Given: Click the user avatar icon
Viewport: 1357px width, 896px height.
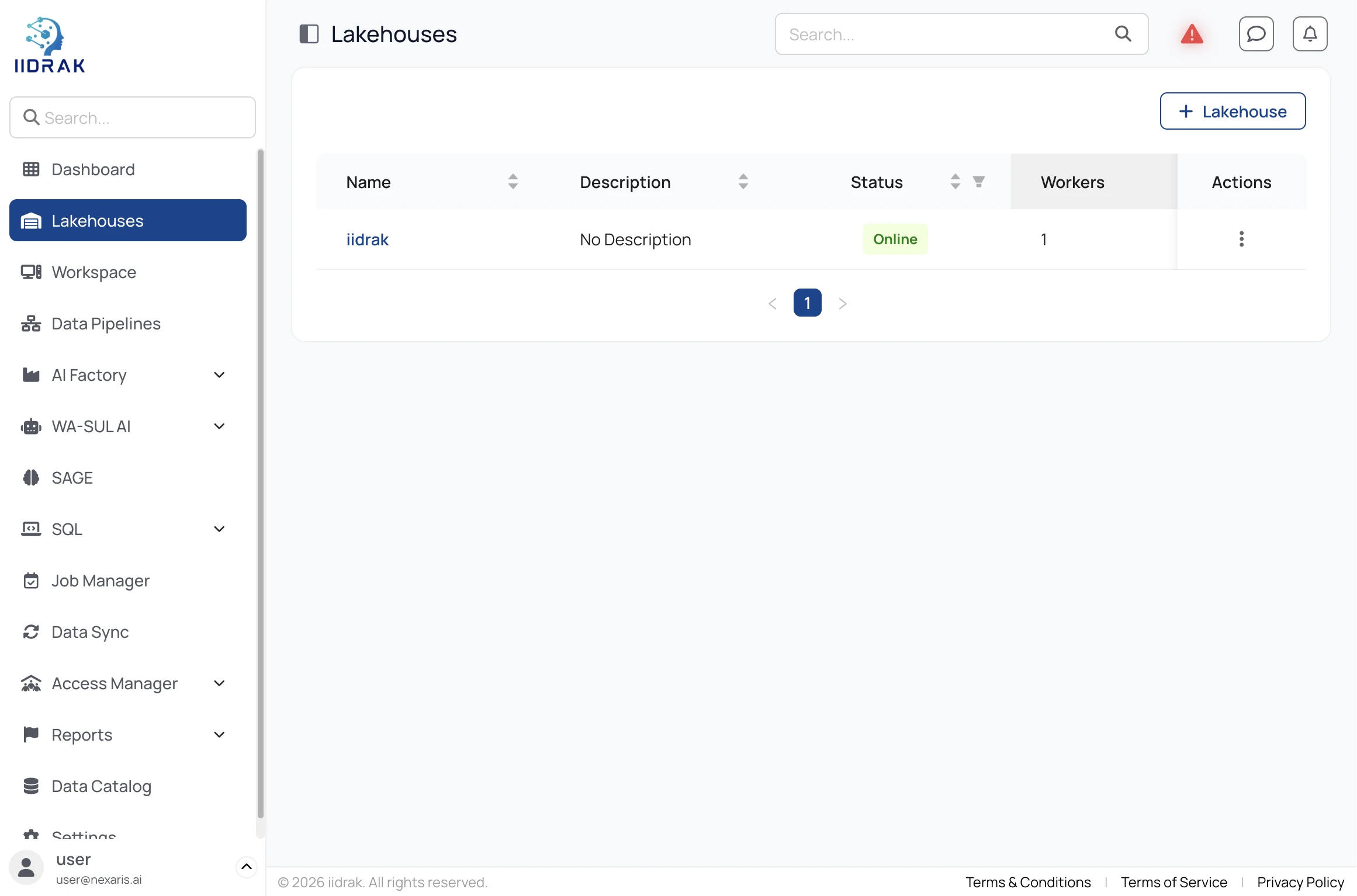Looking at the screenshot, I should [x=26, y=867].
